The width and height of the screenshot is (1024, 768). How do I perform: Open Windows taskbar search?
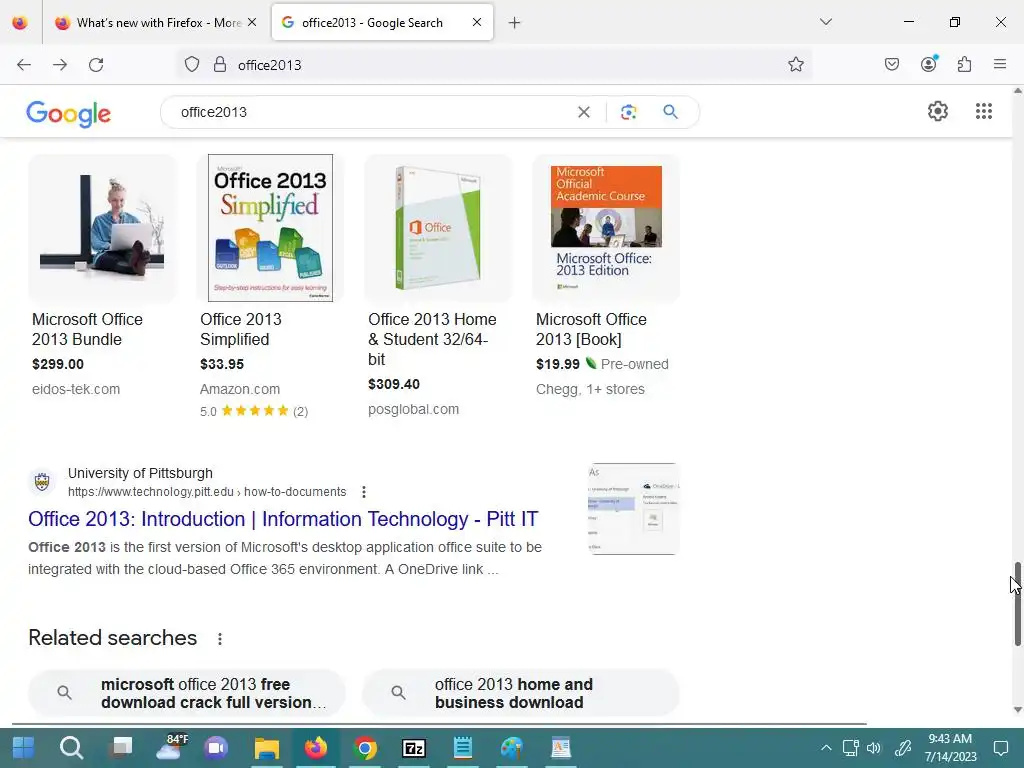pyautogui.click(x=71, y=748)
